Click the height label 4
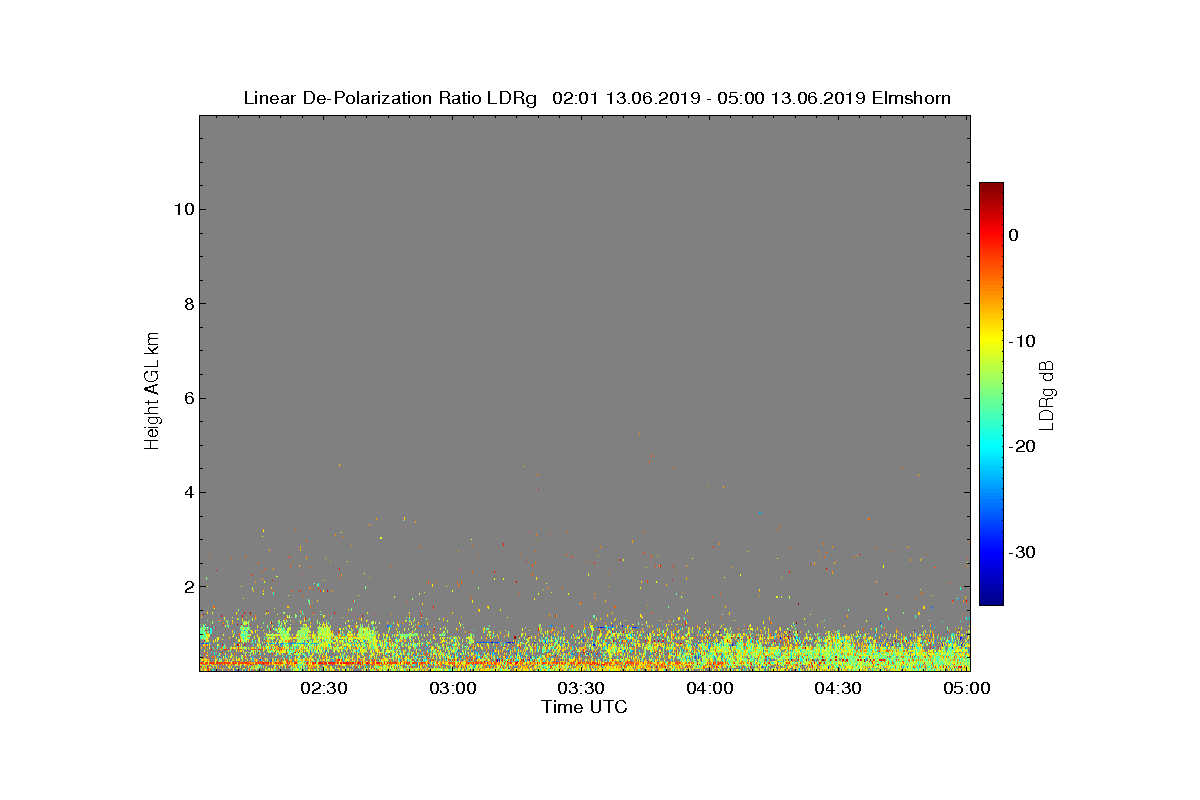 pyautogui.click(x=188, y=492)
